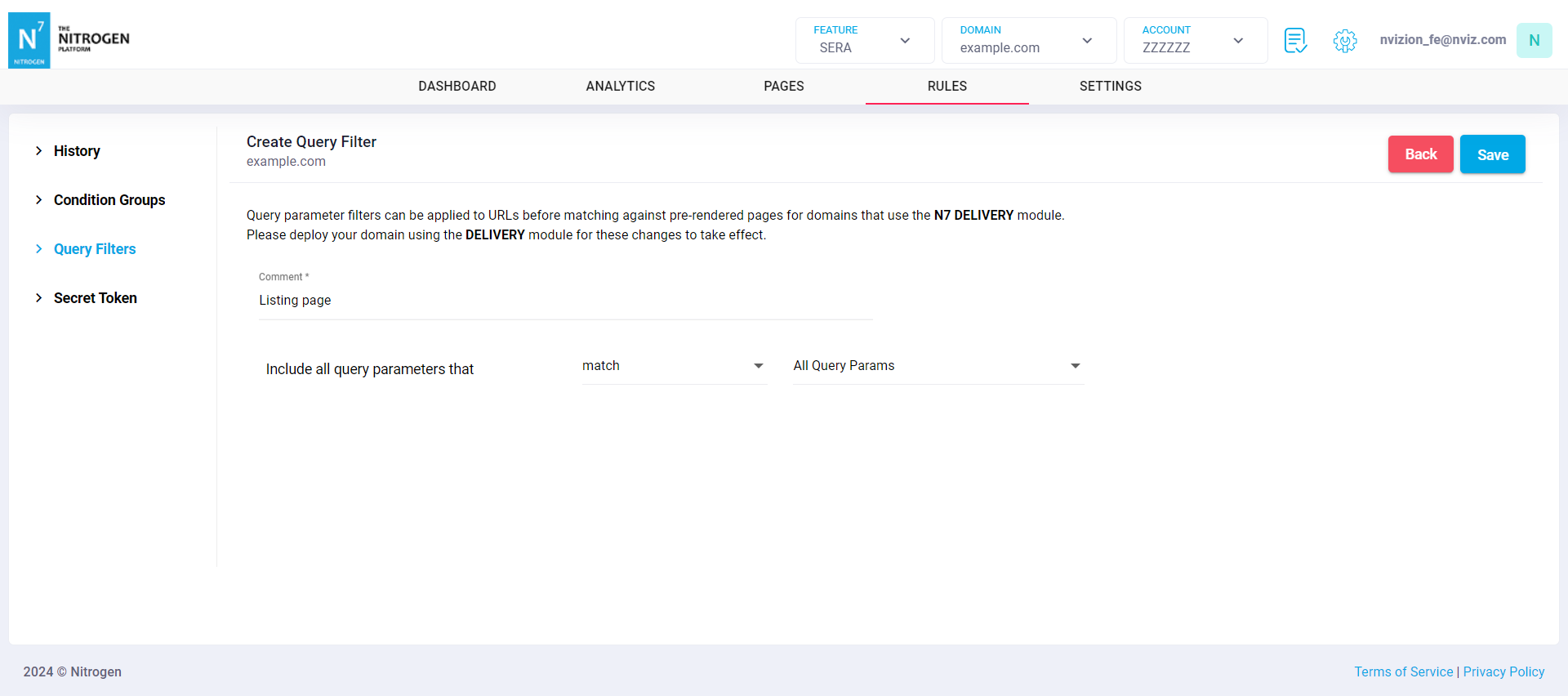The height and width of the screenshot is (696, 1568).
Task: Expand the Condition Groups chevron
Action: (x=38, y=200)
